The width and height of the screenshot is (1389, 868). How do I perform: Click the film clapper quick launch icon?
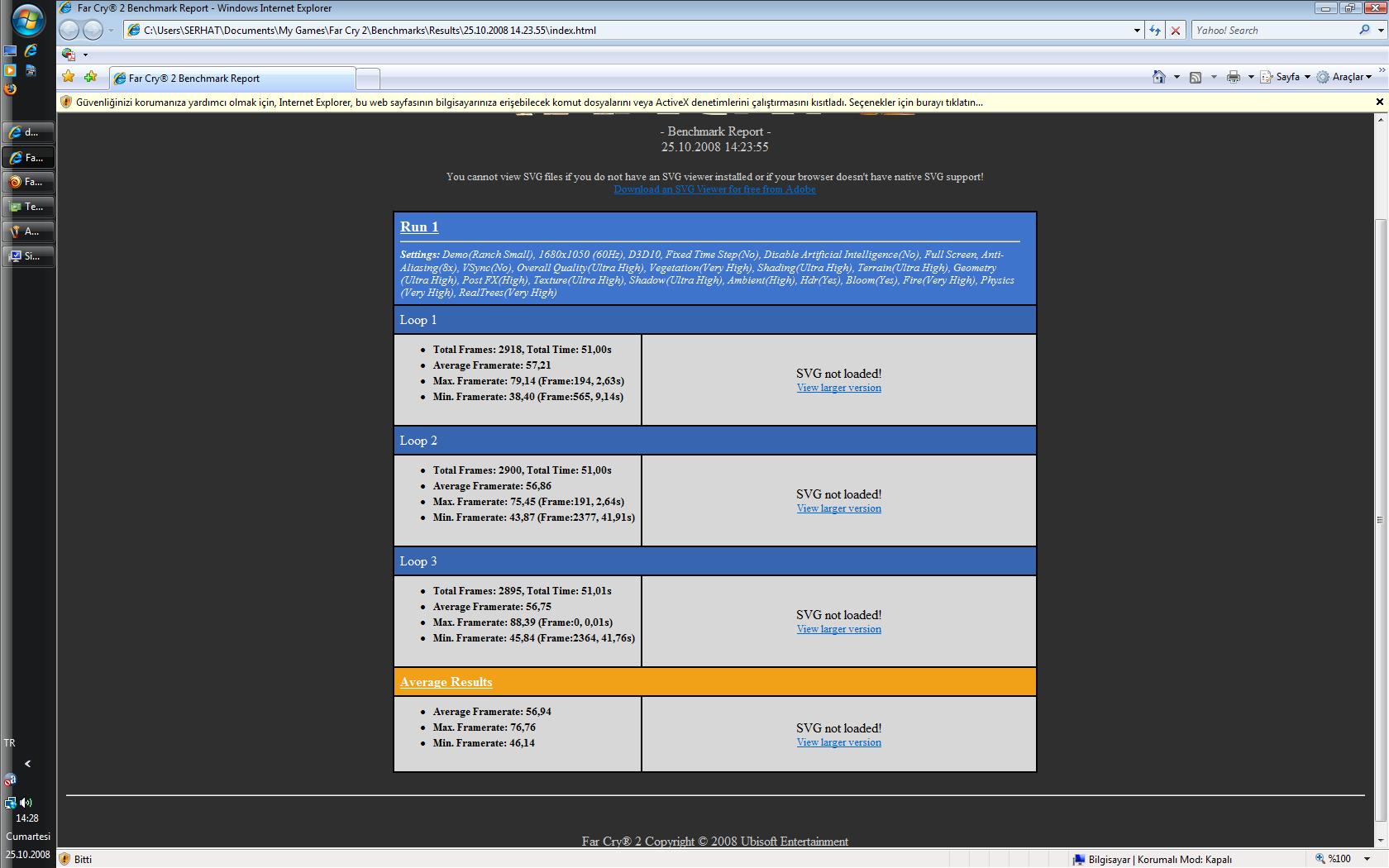(31, 70)
